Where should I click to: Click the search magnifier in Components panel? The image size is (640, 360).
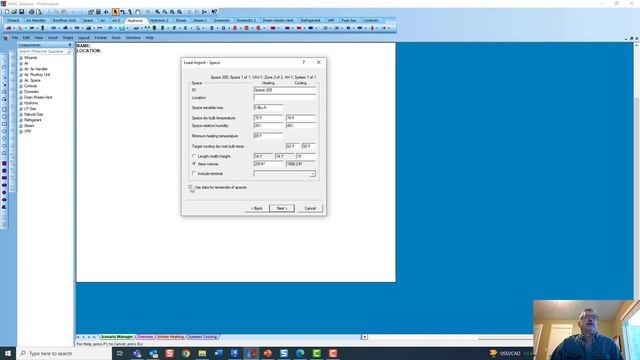pos(69,51)
